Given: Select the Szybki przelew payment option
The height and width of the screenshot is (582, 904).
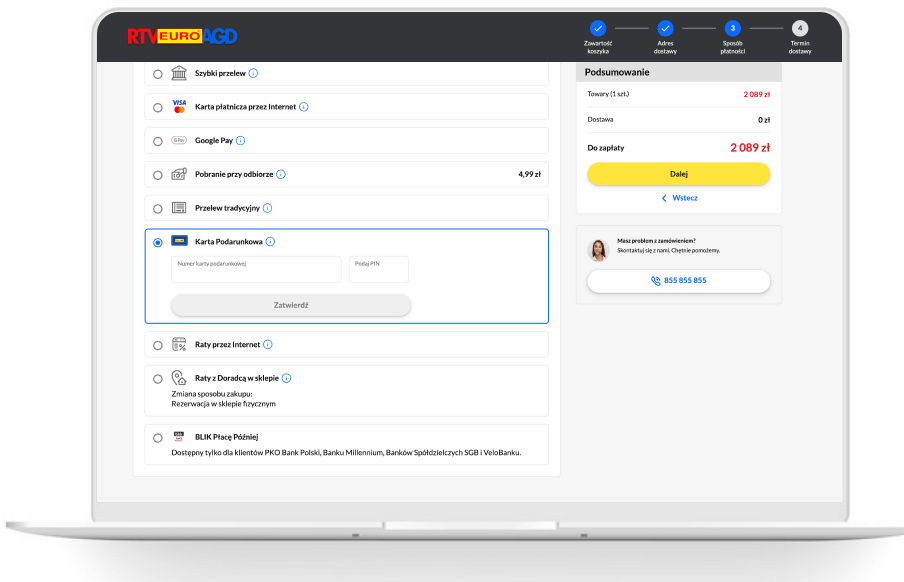Looking at the screenshot, I should pyautogui.click(x=158, y=74).
